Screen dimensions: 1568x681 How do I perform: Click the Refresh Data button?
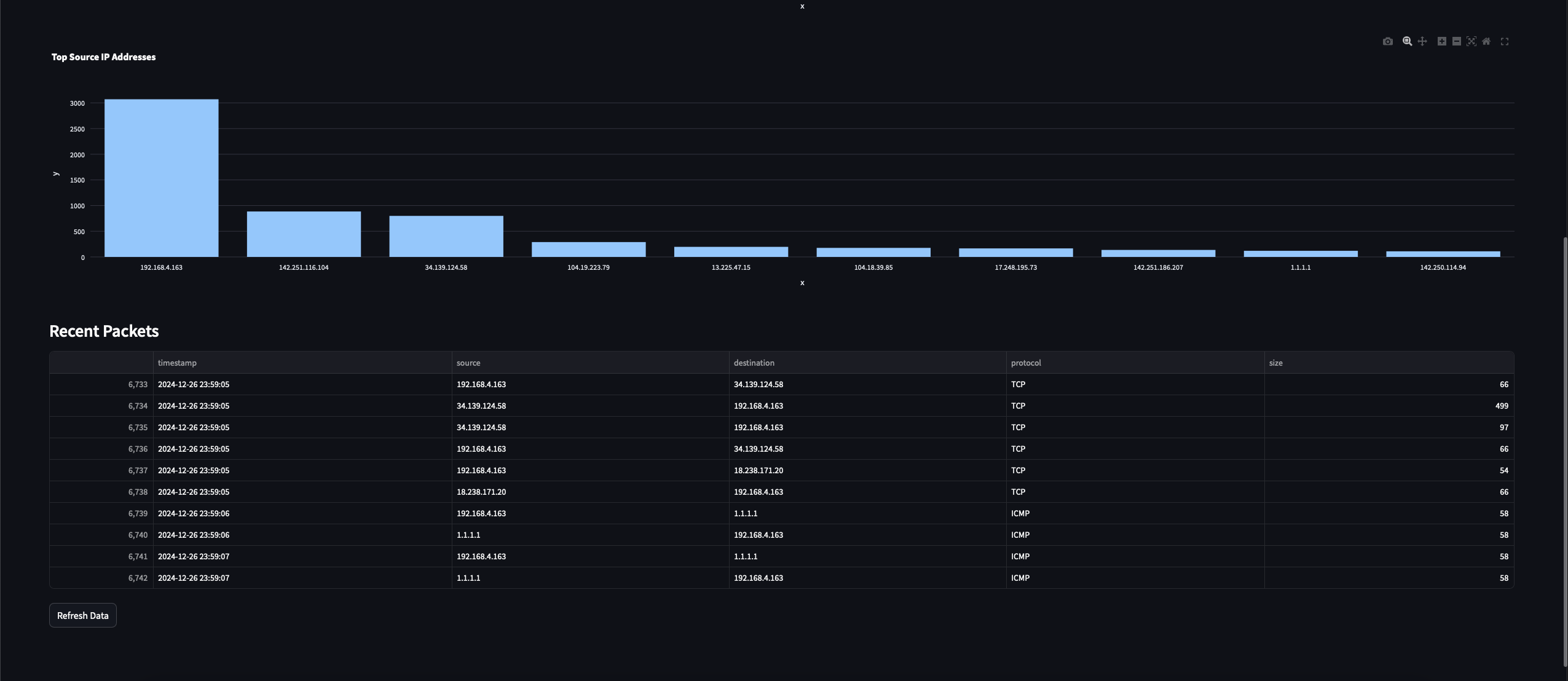[83, 615]
